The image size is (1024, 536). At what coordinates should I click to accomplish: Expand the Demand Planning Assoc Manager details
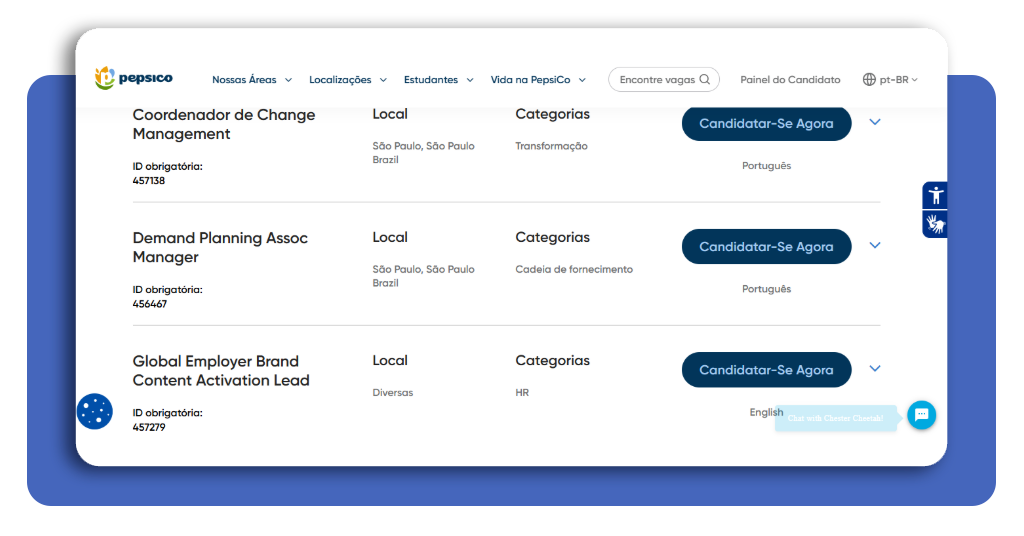(875, 245)
